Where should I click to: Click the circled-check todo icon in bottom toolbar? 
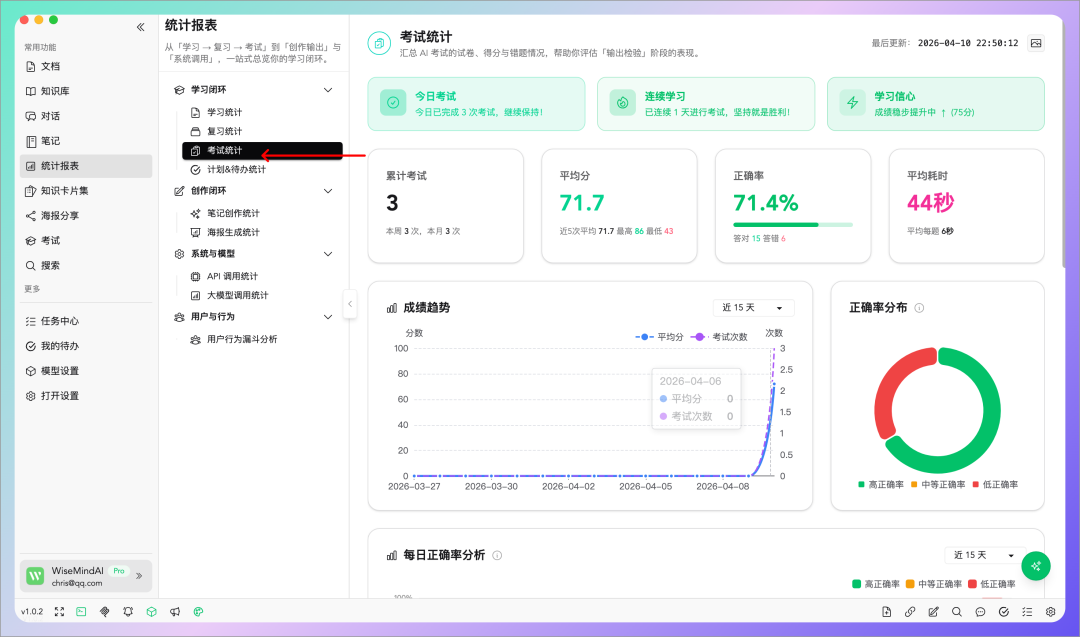(1004, 612)
